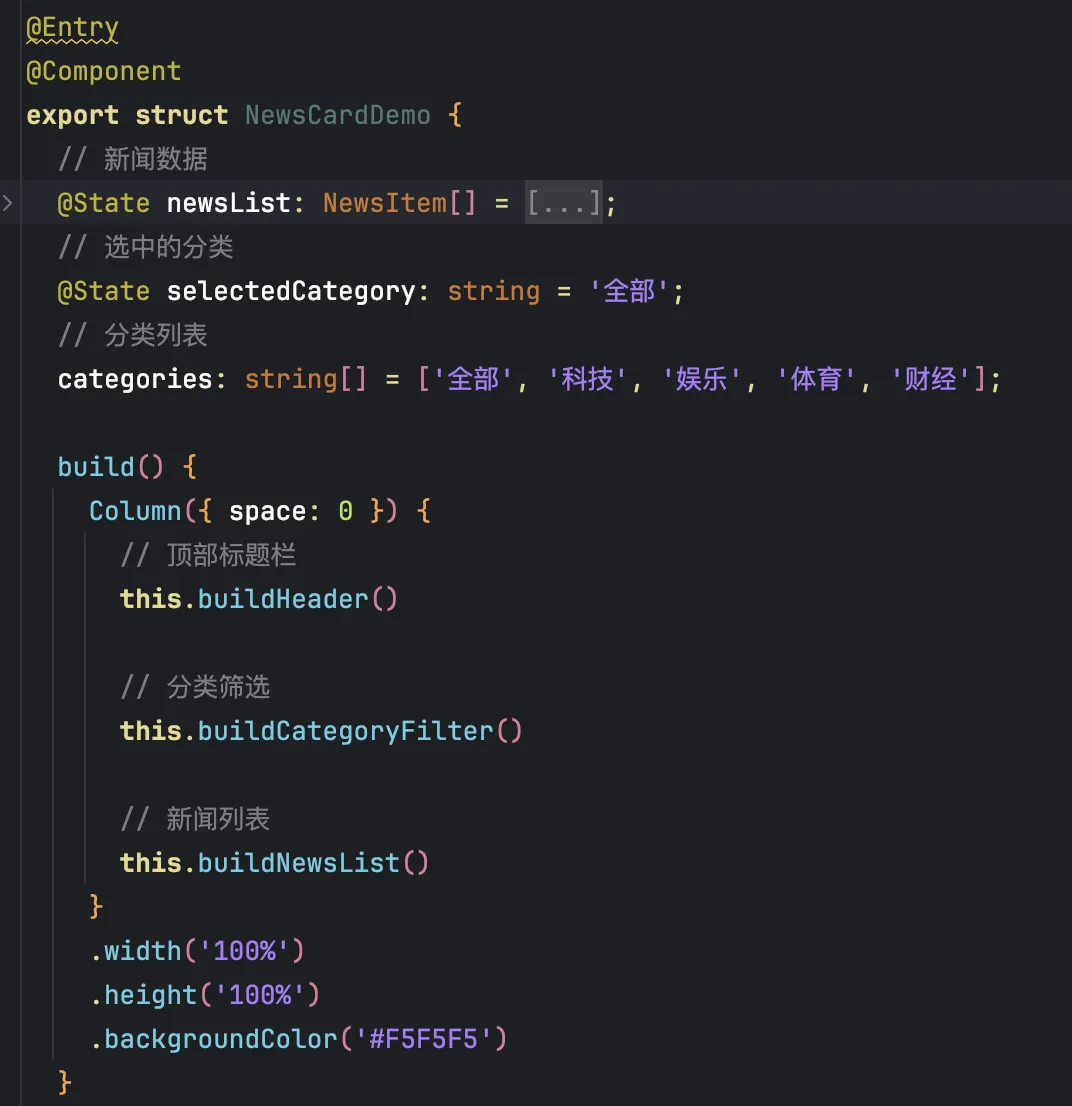
Task: Click the '科技' string in categories
Action: click(x=587, y=379)
